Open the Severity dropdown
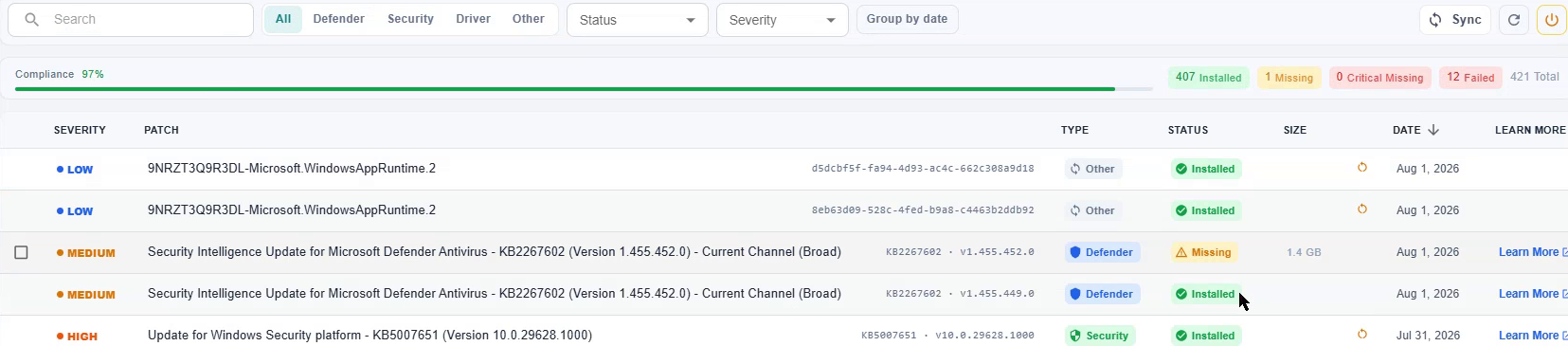The height and width of the screenshot is (346, 1568). [x=782, y=20]
